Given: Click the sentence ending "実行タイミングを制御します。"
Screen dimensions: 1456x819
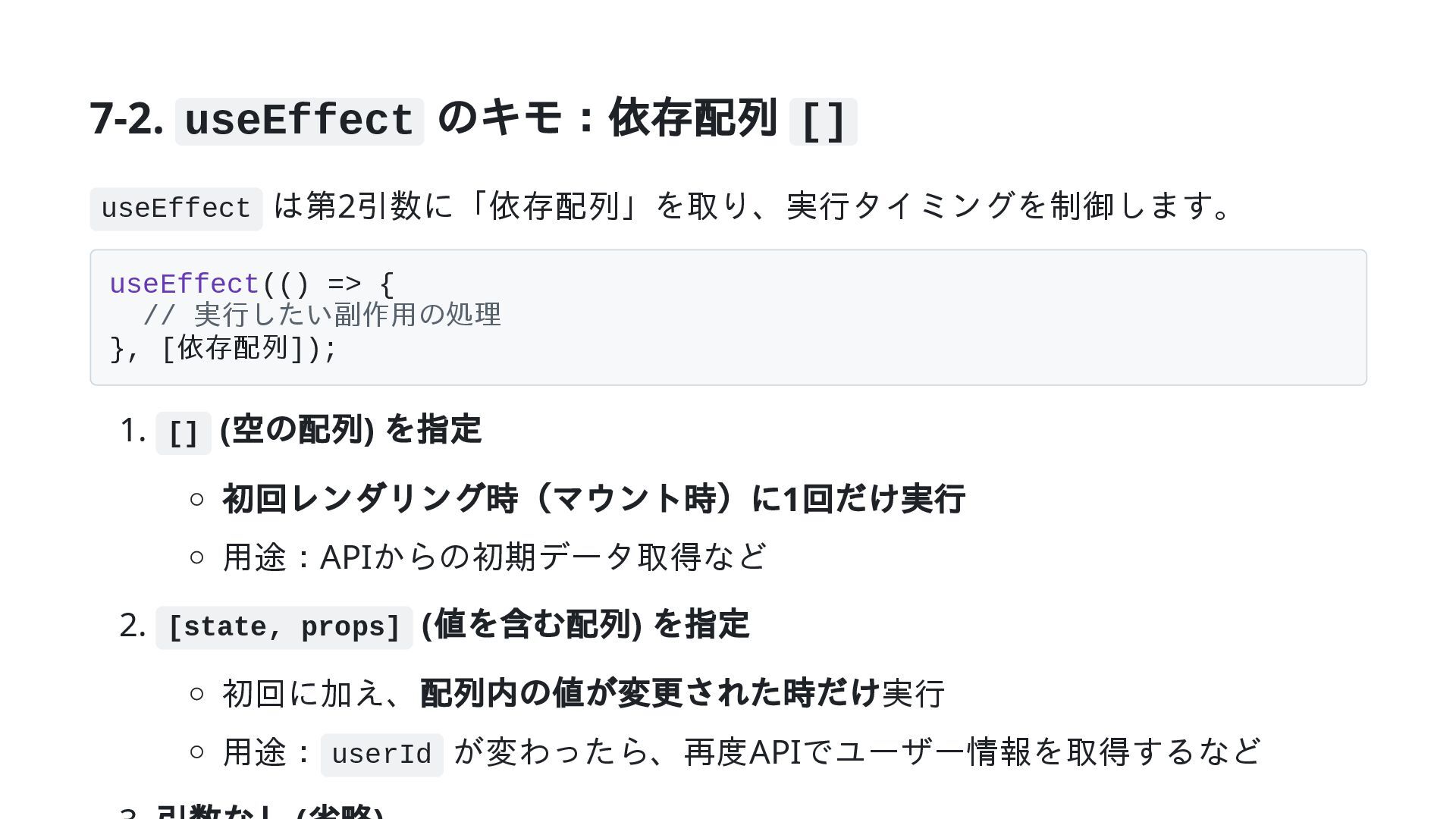Looking at the screenshot, I should pyautogui.click(x=1009, y=206).
